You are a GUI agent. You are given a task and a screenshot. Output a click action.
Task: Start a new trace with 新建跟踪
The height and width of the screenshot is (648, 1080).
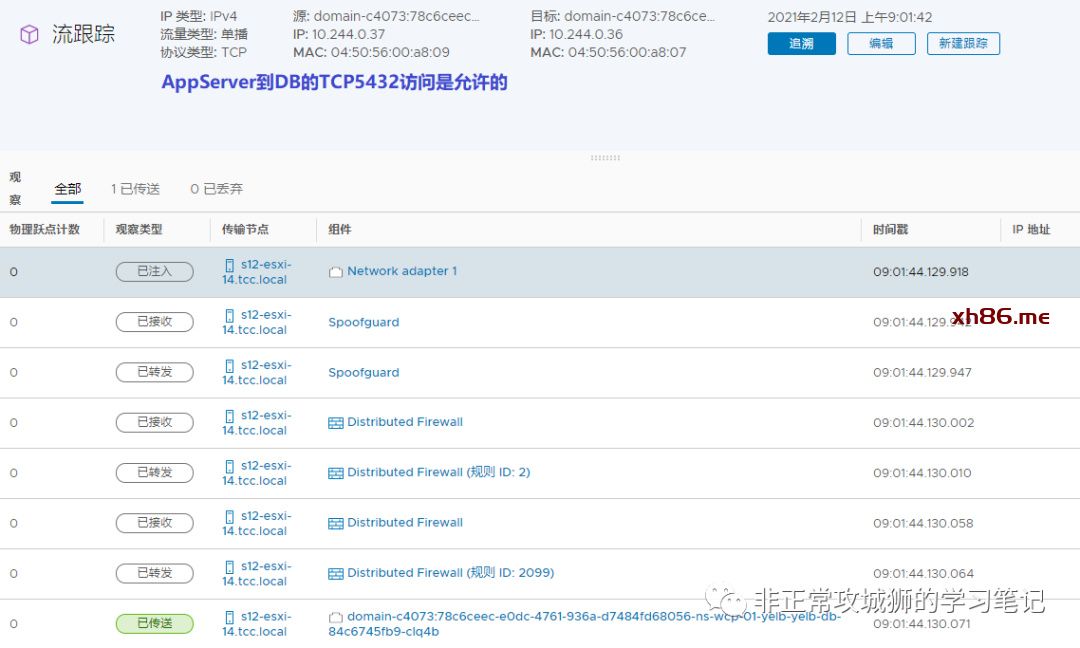click(963, 43)
